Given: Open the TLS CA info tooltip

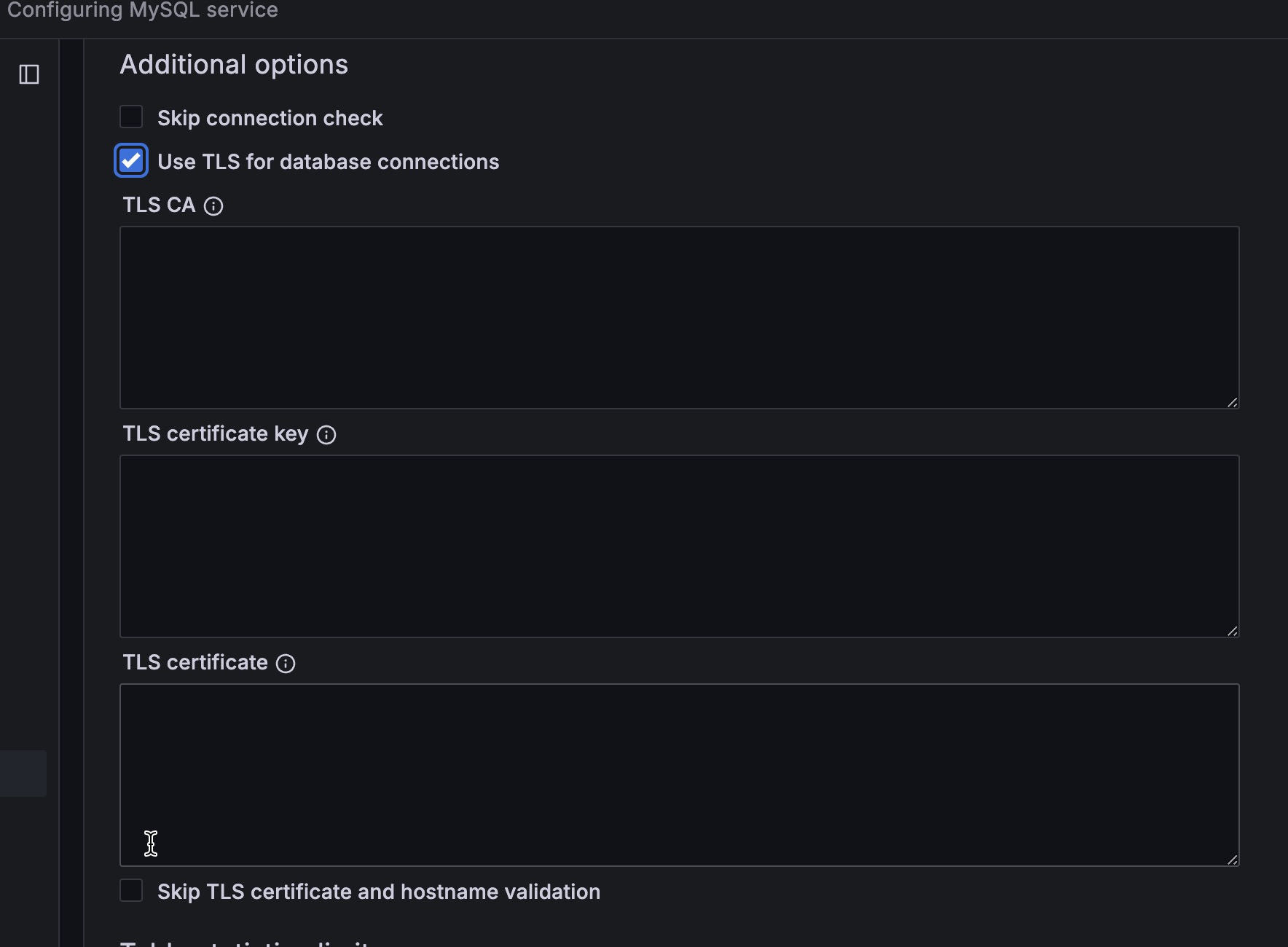Looking at the screenshot, I should pos(213,206).
